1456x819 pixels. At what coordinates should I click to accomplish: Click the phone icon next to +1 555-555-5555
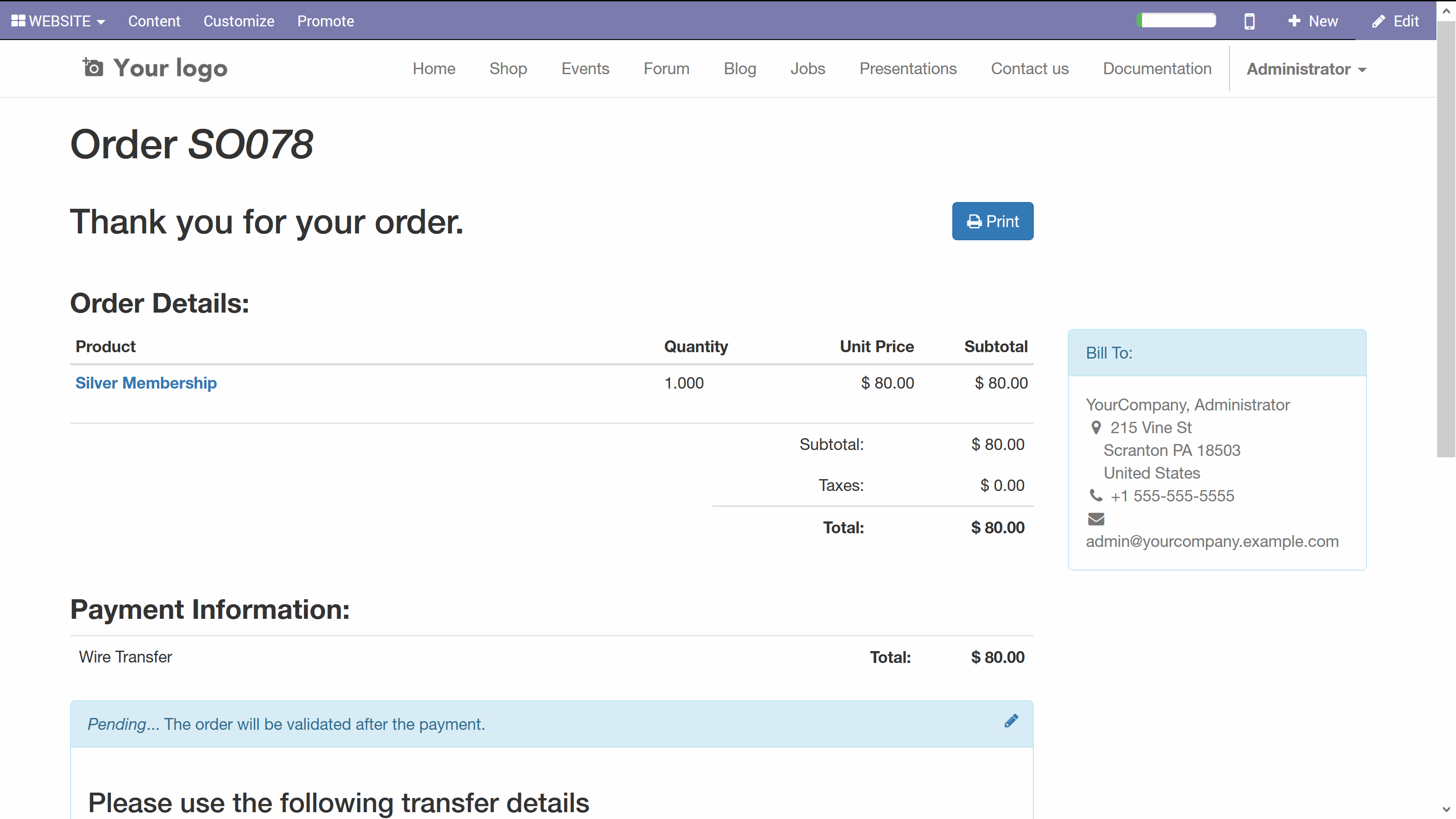1096,495
